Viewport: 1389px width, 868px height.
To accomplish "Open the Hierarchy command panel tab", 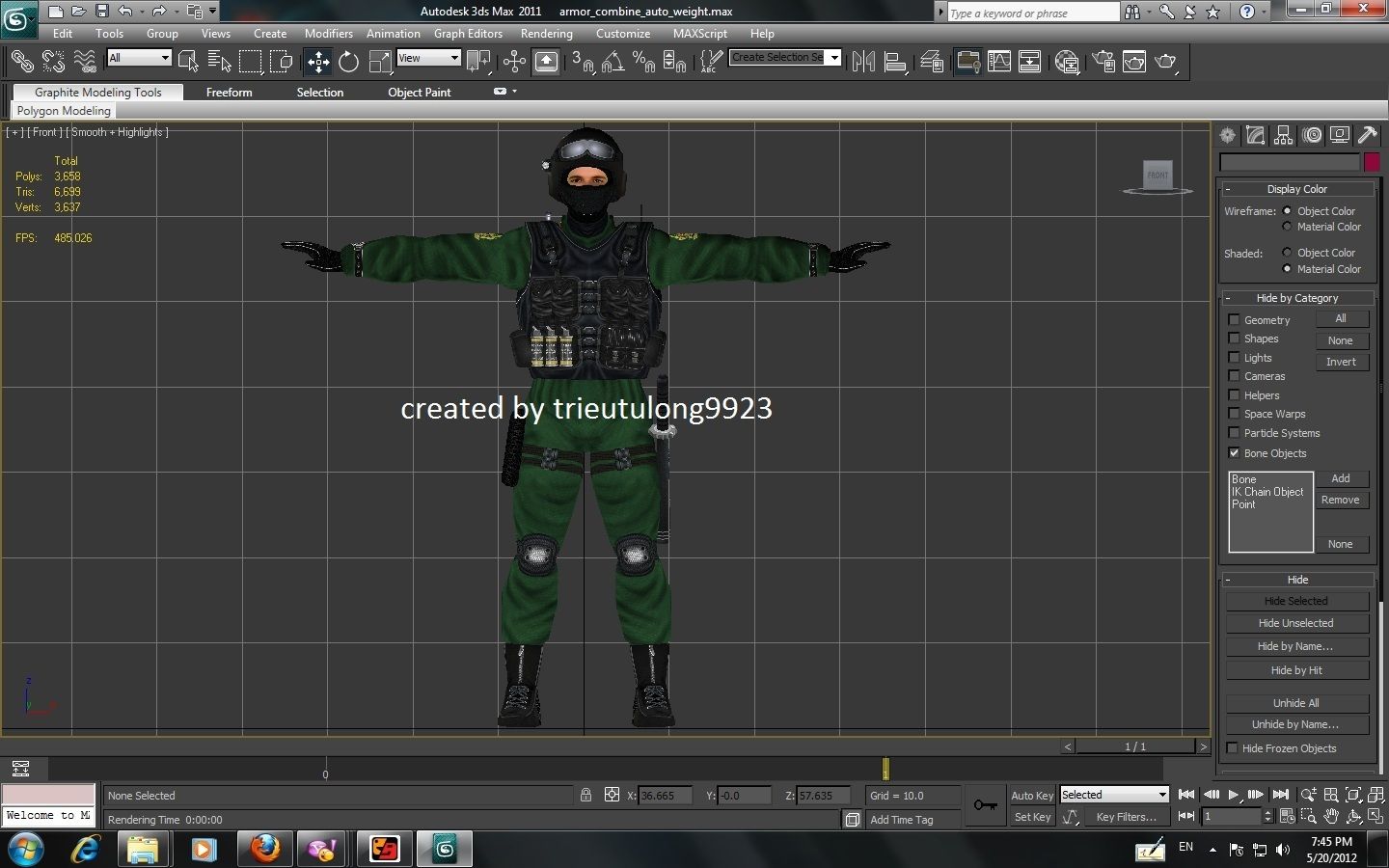I will coord(1284,136).
